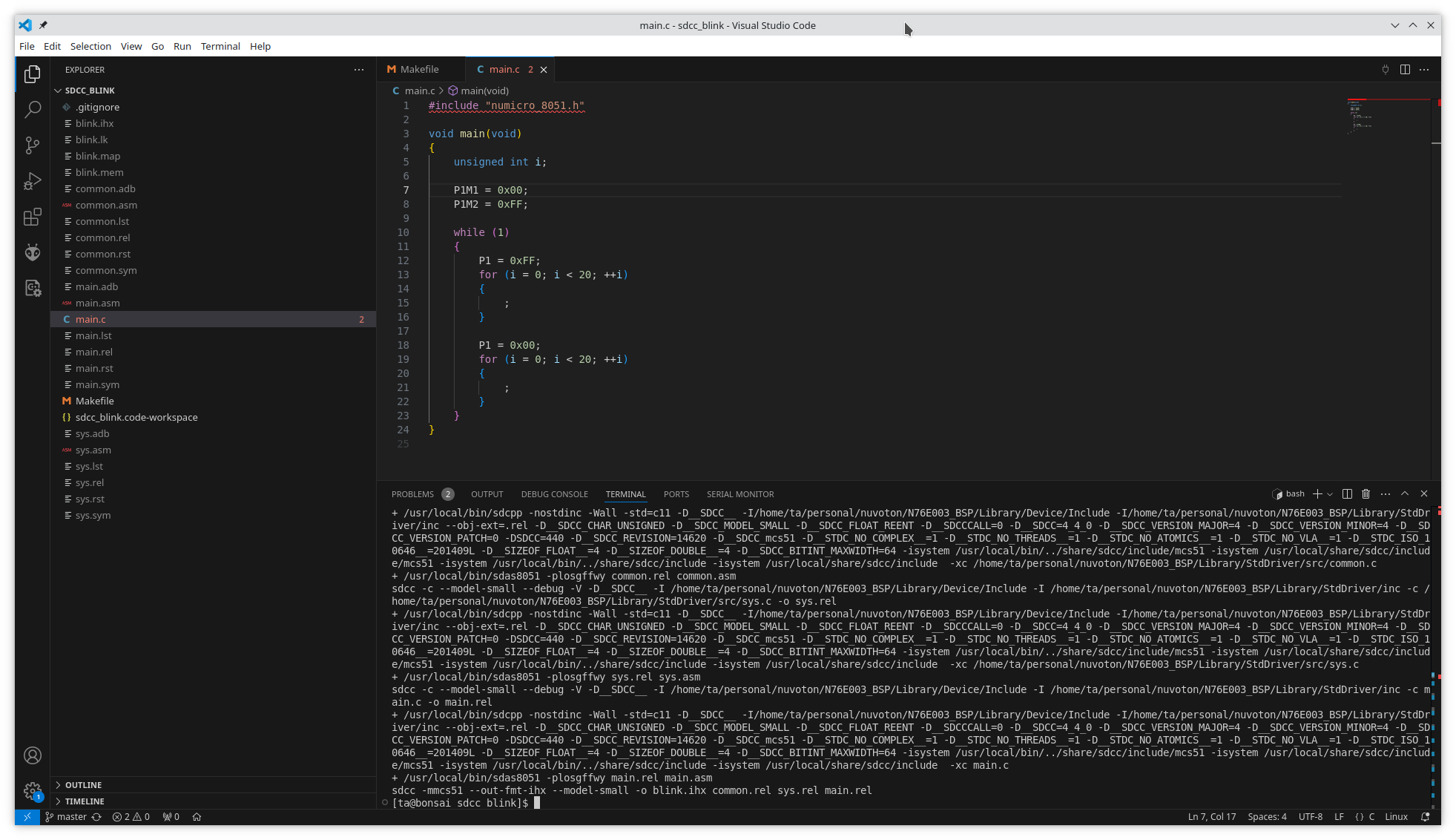Open the Run and Debug view

tap(33, 181)
